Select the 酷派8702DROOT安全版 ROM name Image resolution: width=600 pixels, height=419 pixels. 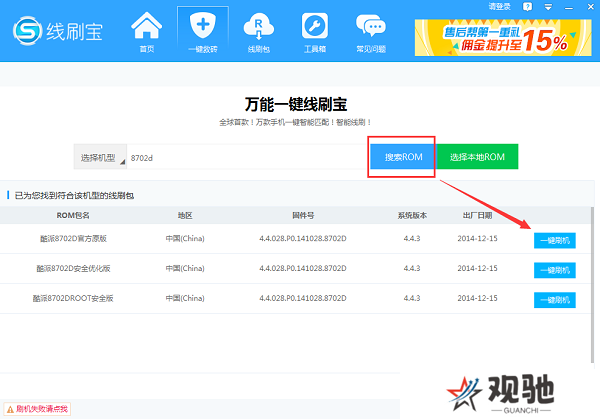73,298
